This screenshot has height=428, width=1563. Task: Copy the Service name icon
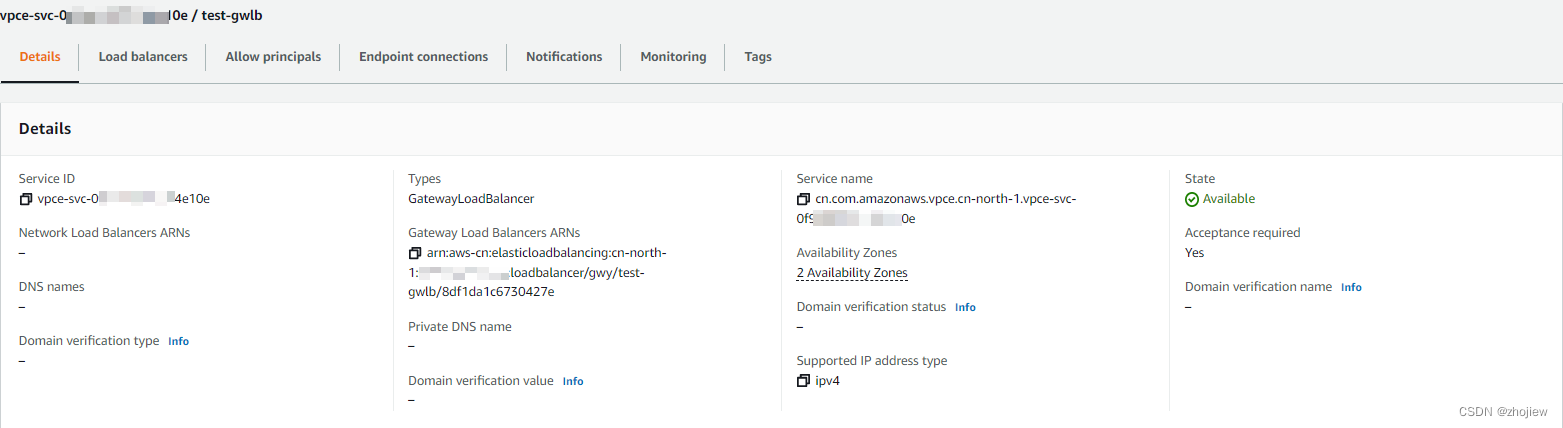point(804,199)
